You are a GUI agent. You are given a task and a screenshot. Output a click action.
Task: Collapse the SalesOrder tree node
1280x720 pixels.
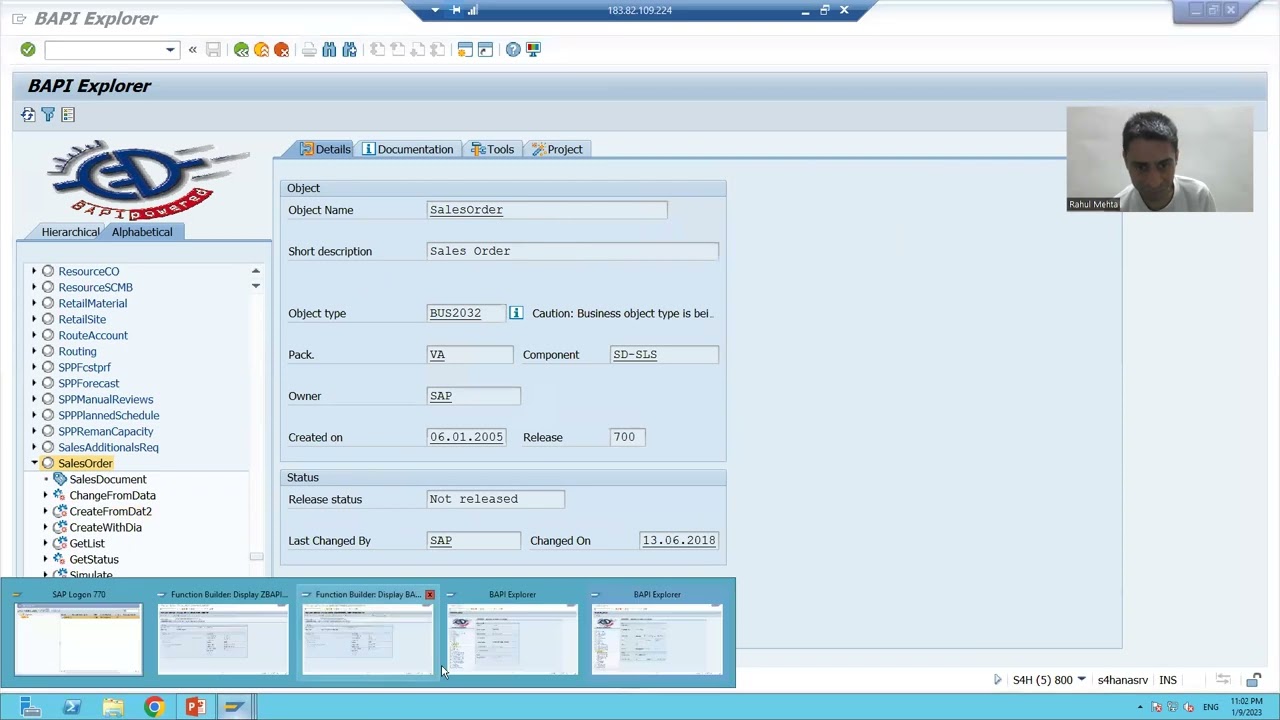[34, 463]
